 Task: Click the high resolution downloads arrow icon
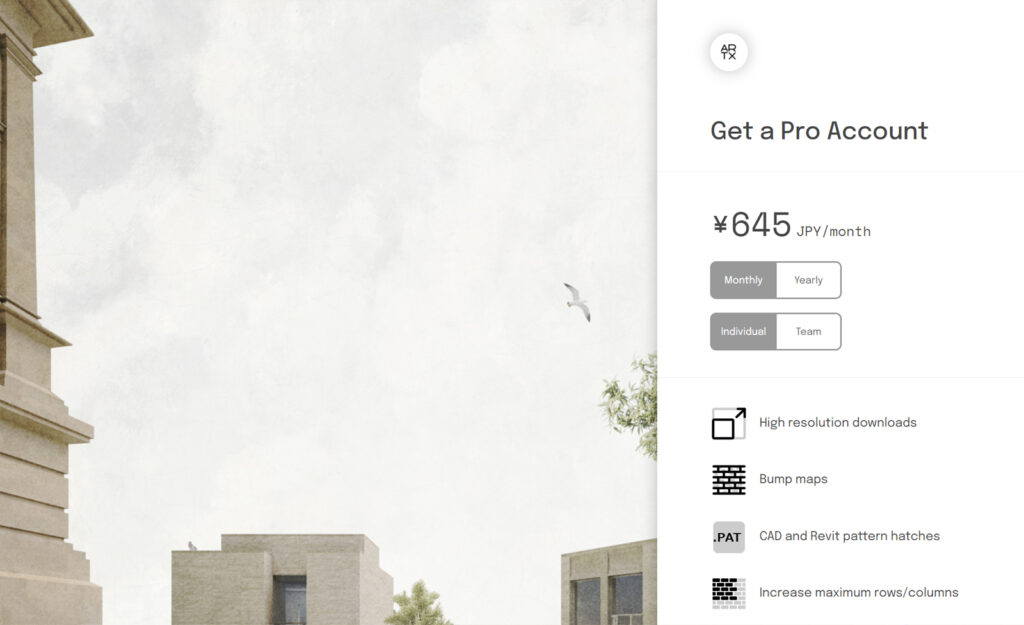click(x=729, y=423)
